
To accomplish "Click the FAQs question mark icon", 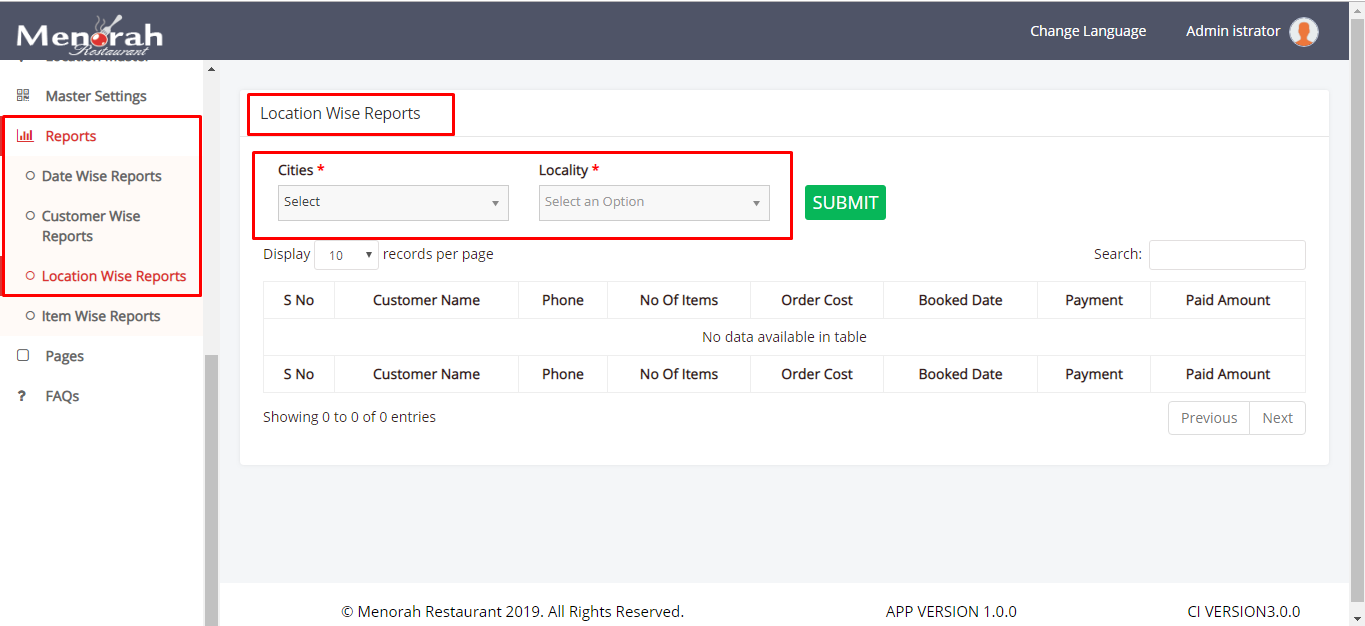I will pos(22,396).
